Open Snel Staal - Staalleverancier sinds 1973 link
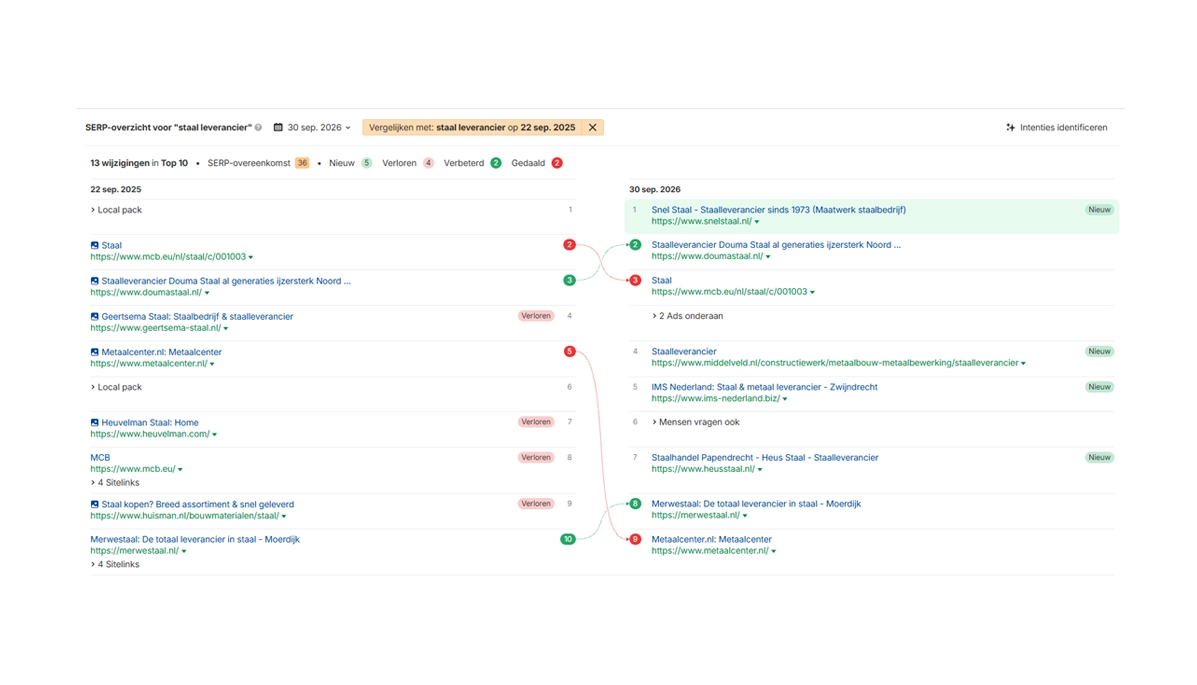The image size is (1197, 685). tap(779, 210)
